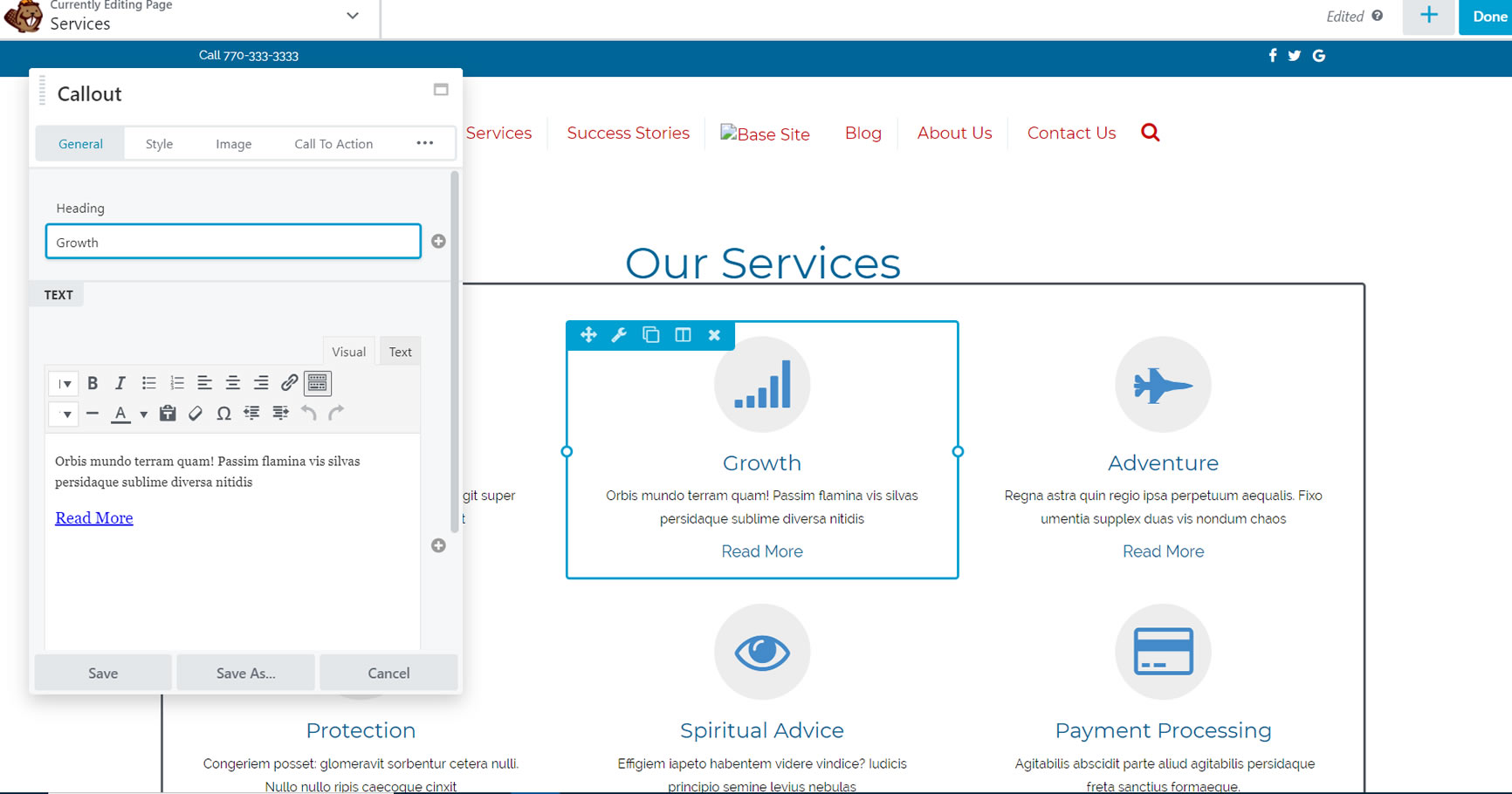Toggle italic formatting in text editor
The width and height of the screenshot is (1512, 794).
click(x=120, y=383)
